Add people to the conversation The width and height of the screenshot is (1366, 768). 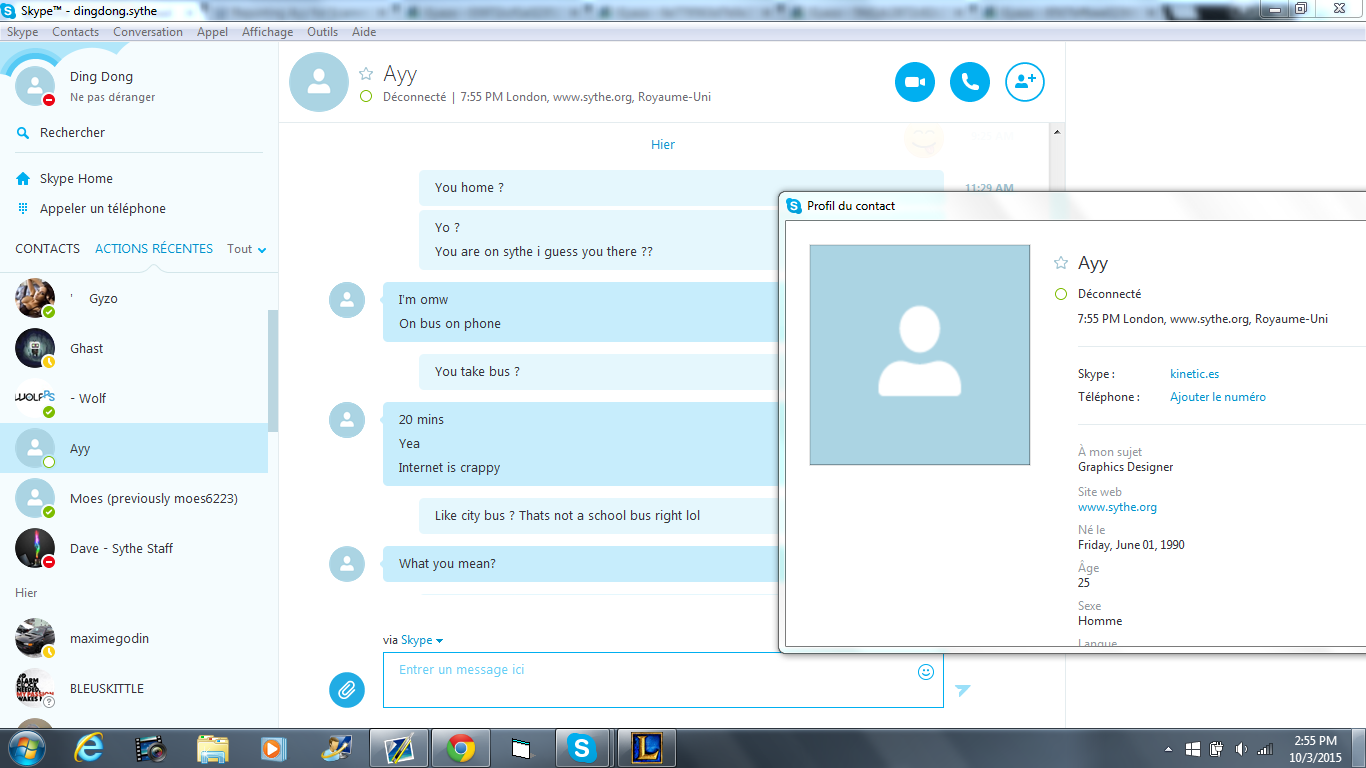[x=1024, y=82]
